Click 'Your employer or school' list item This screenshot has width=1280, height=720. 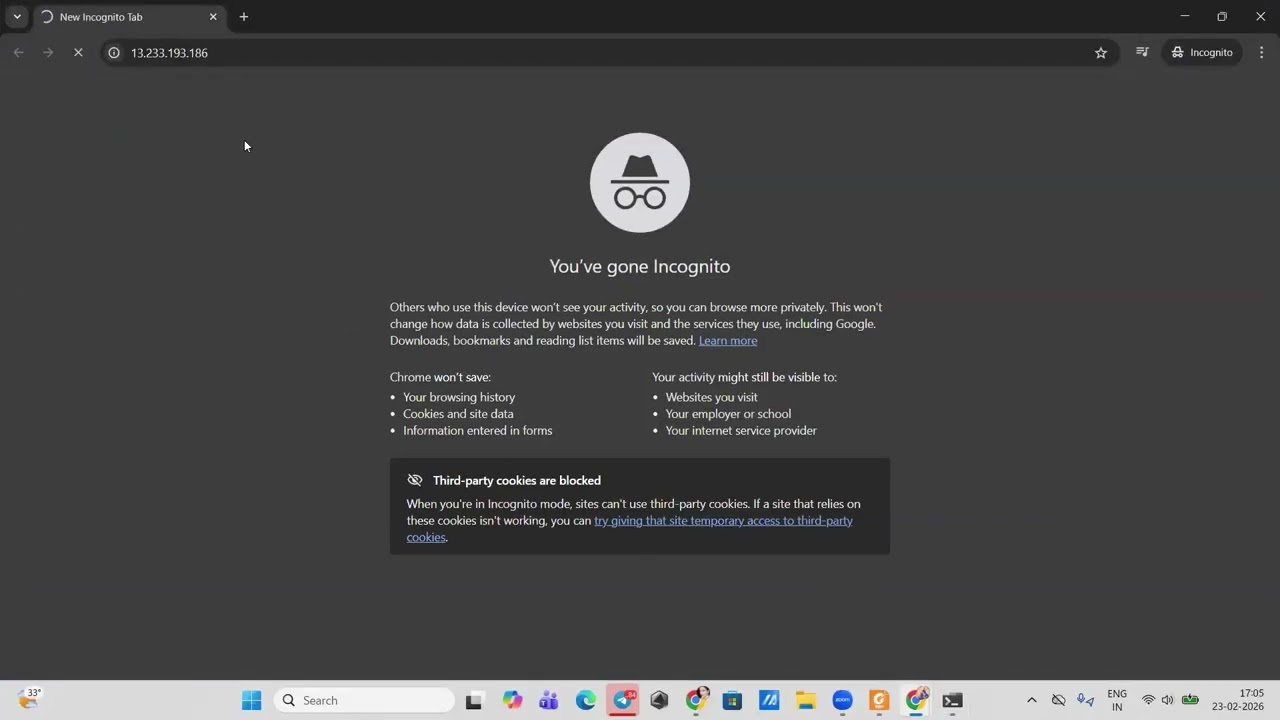pyautogui.click(x=728, y=414)
